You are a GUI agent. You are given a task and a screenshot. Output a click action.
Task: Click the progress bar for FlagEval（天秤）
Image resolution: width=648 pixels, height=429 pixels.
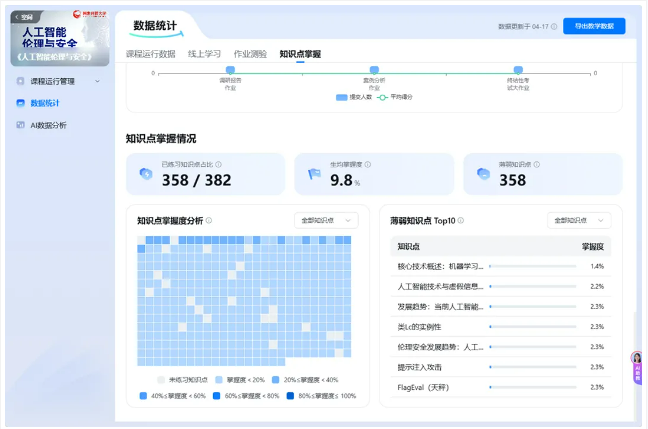[x=532, y=387]
